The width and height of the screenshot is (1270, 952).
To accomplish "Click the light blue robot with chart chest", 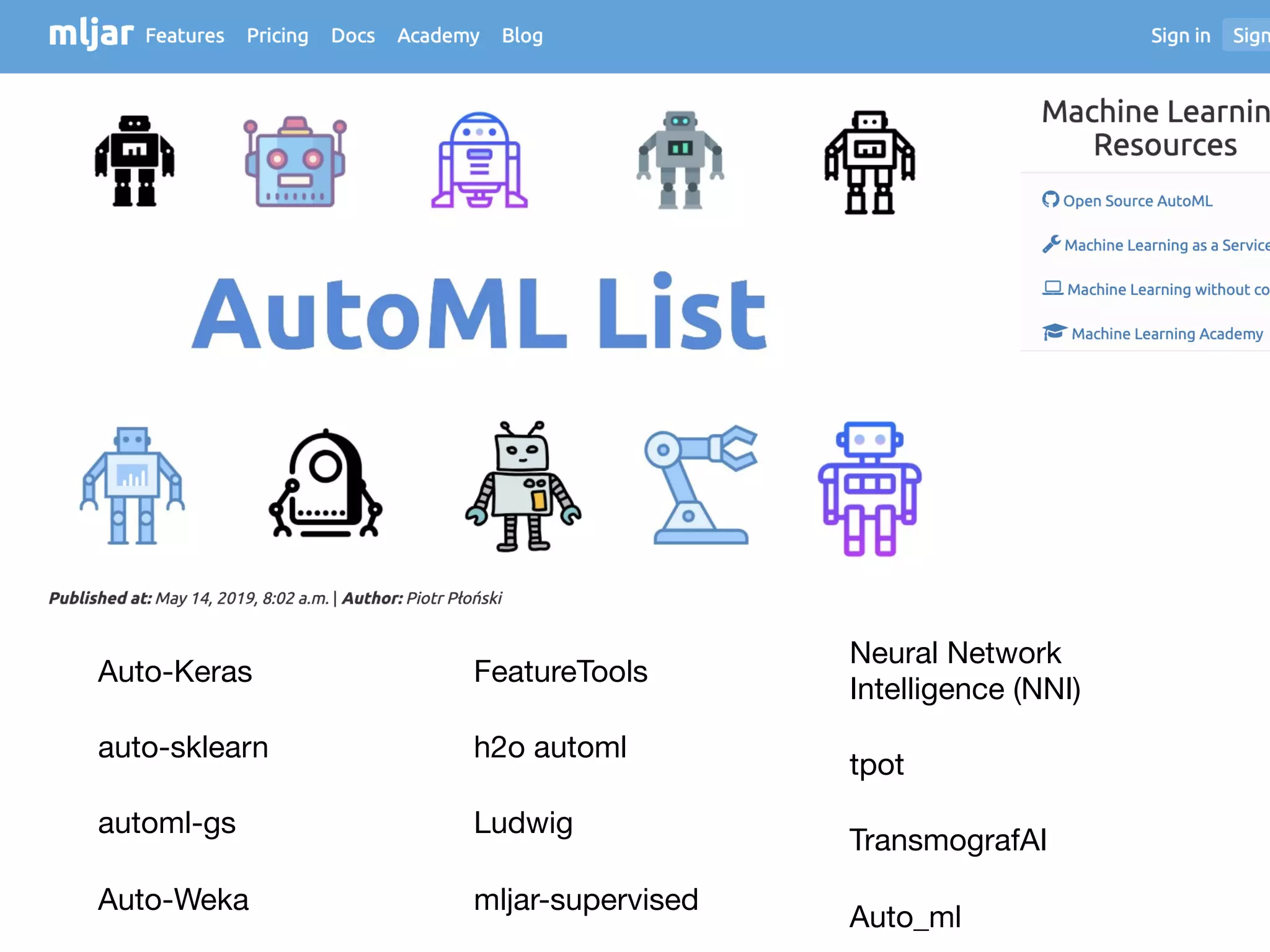I will click(x=132, y=486).
